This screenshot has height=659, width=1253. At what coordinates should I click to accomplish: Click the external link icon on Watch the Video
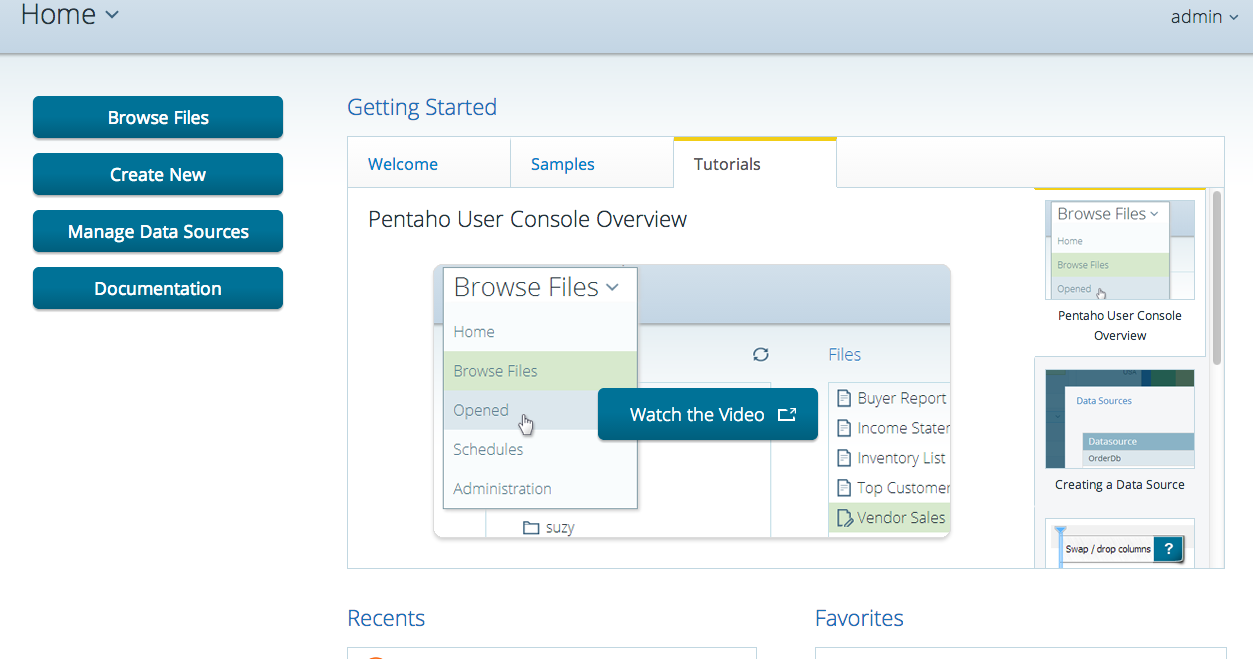787,414
